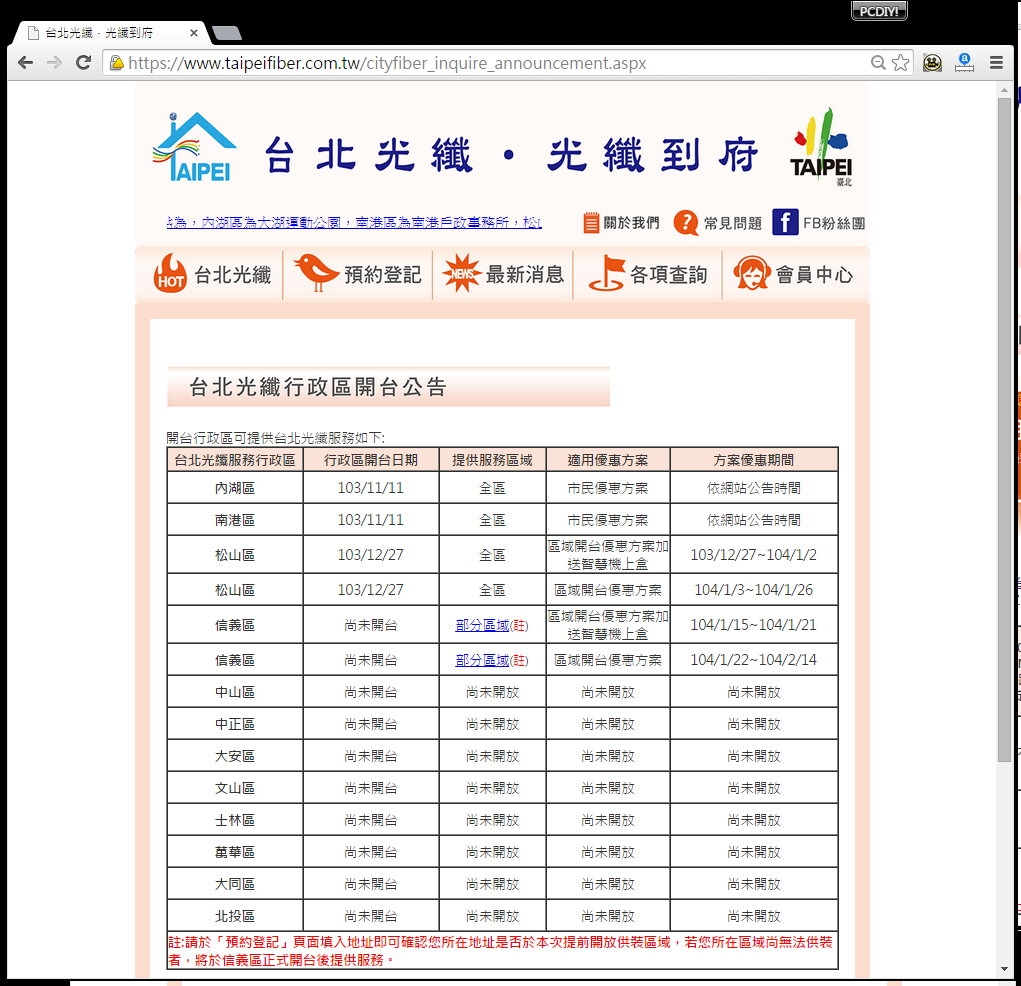Open the Chrome hamburger menu
The width and height of the screenshot is (1021, 986).
[x=996, y=63]
